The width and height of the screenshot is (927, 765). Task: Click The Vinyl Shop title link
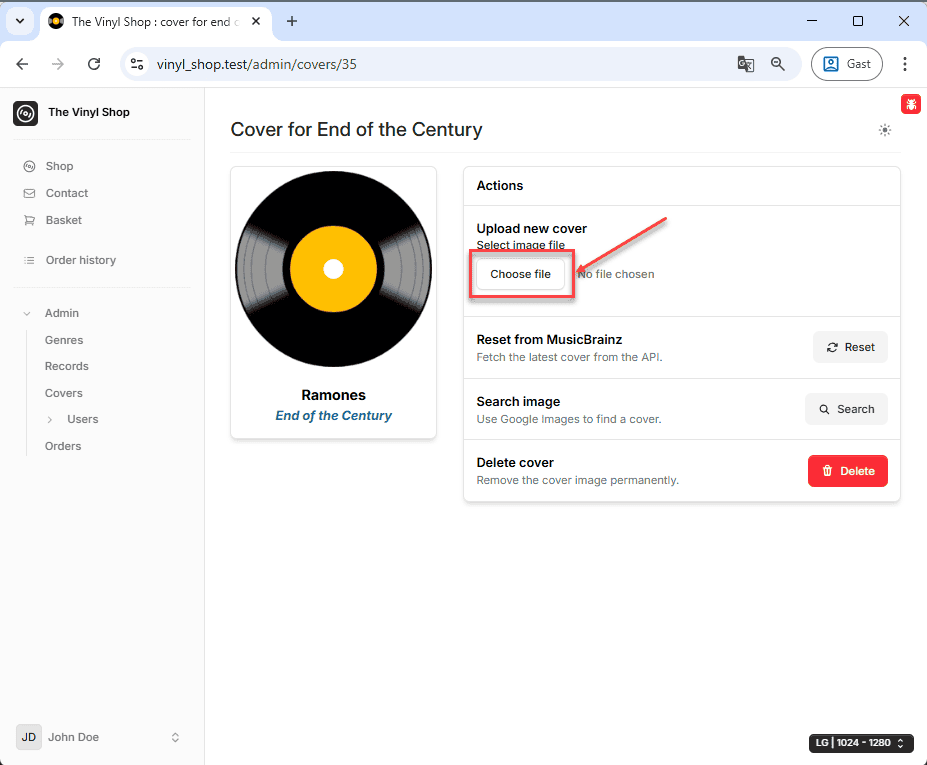pos(89,112)
